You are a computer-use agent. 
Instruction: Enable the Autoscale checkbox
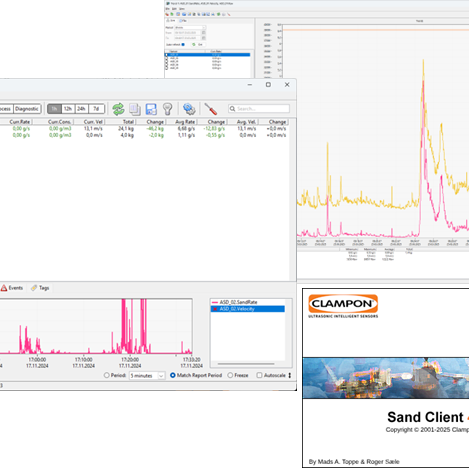tap(259, 375)
